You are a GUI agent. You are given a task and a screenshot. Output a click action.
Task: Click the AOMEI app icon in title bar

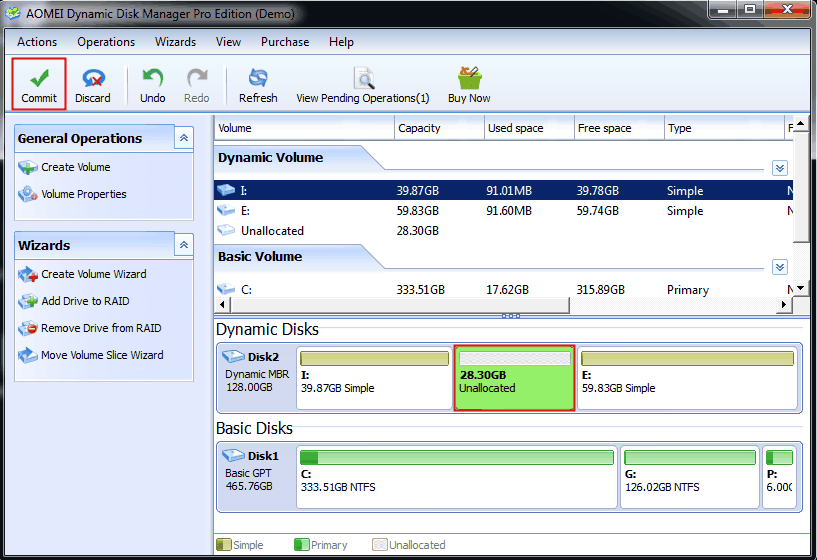pos(13,13)
